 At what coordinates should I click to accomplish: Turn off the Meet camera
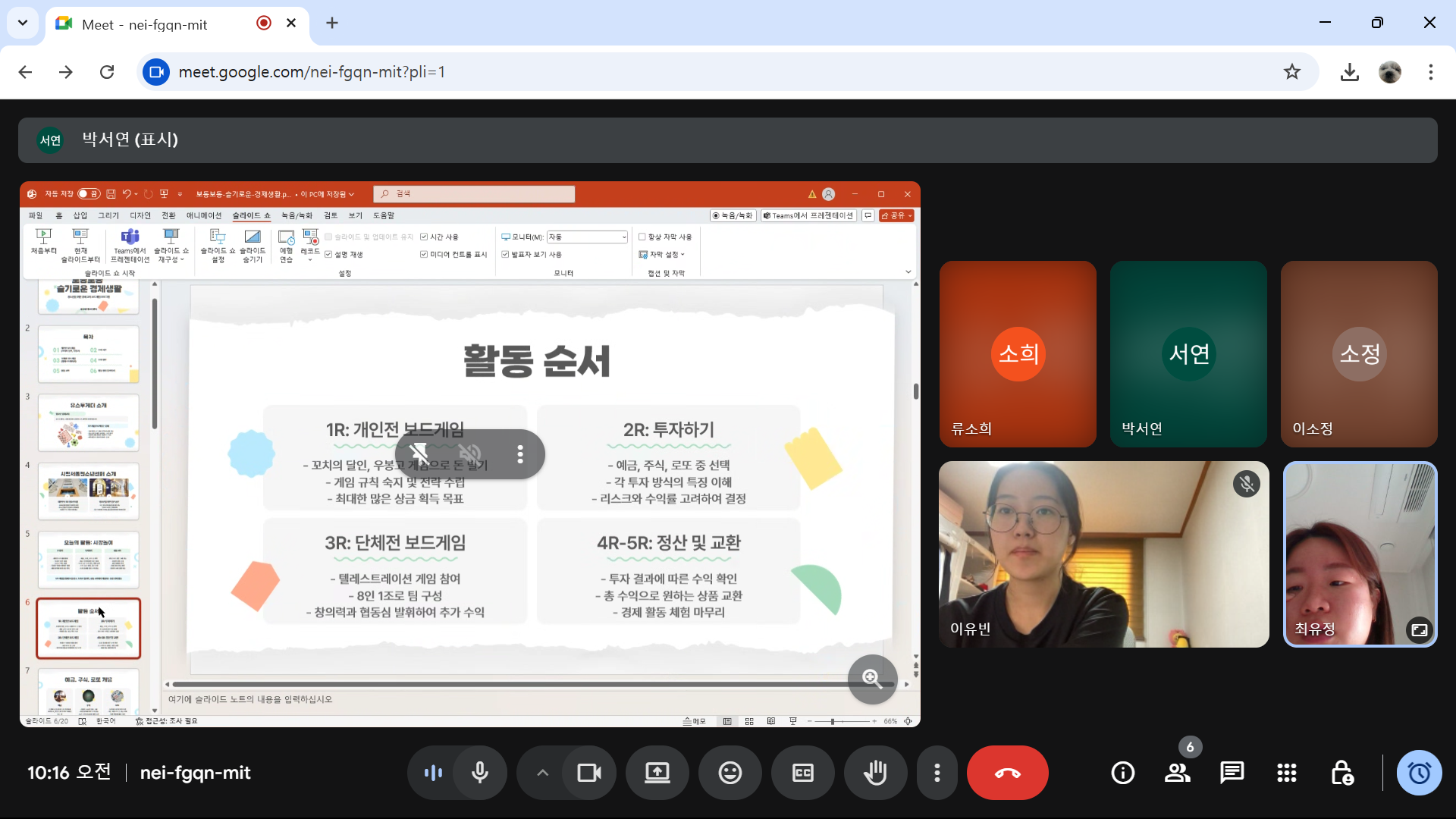(x=589, y=773)
